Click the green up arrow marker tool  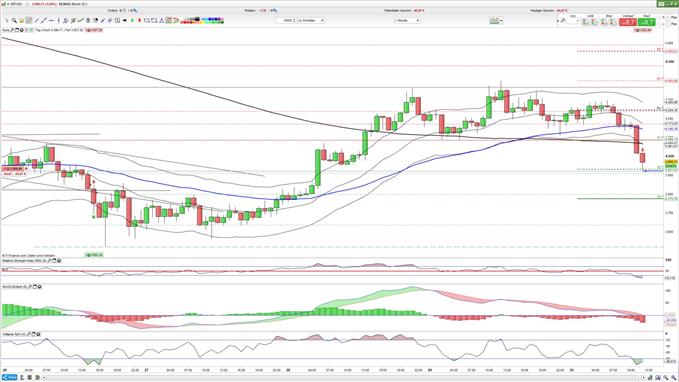pos(133,20)
